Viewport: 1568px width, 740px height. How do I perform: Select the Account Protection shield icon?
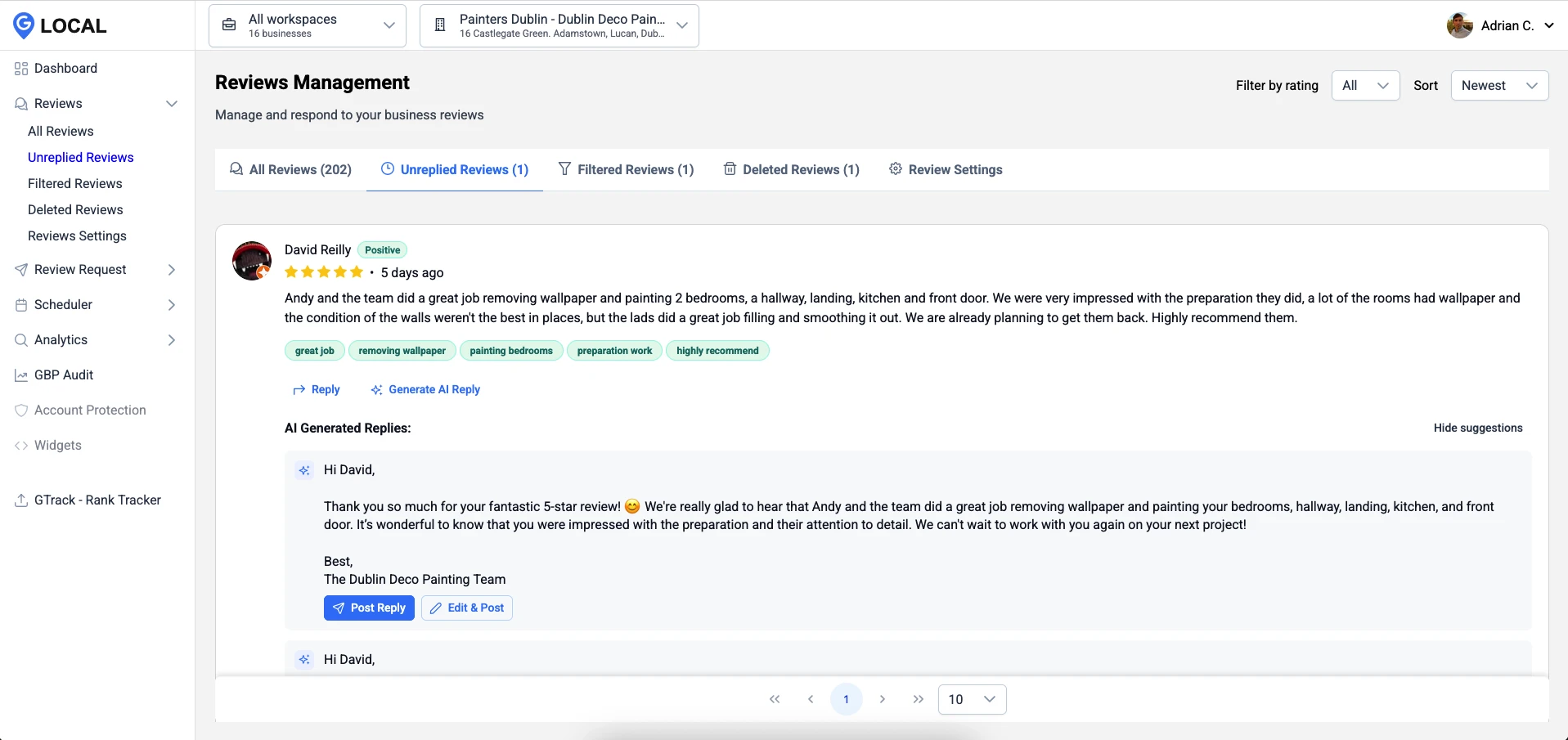(20, 410)
